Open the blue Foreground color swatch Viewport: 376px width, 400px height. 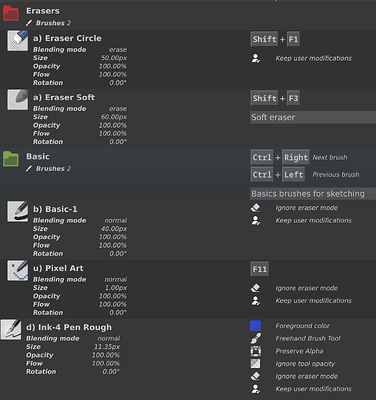(256, 326)
